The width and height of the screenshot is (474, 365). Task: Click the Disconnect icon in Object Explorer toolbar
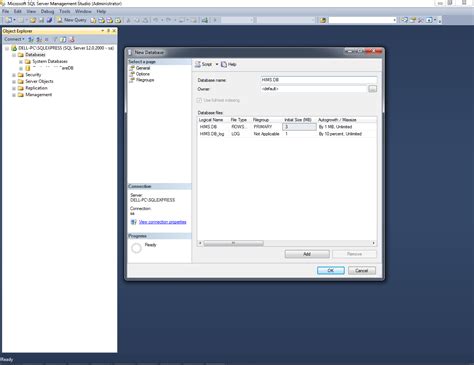coord(39,39)
